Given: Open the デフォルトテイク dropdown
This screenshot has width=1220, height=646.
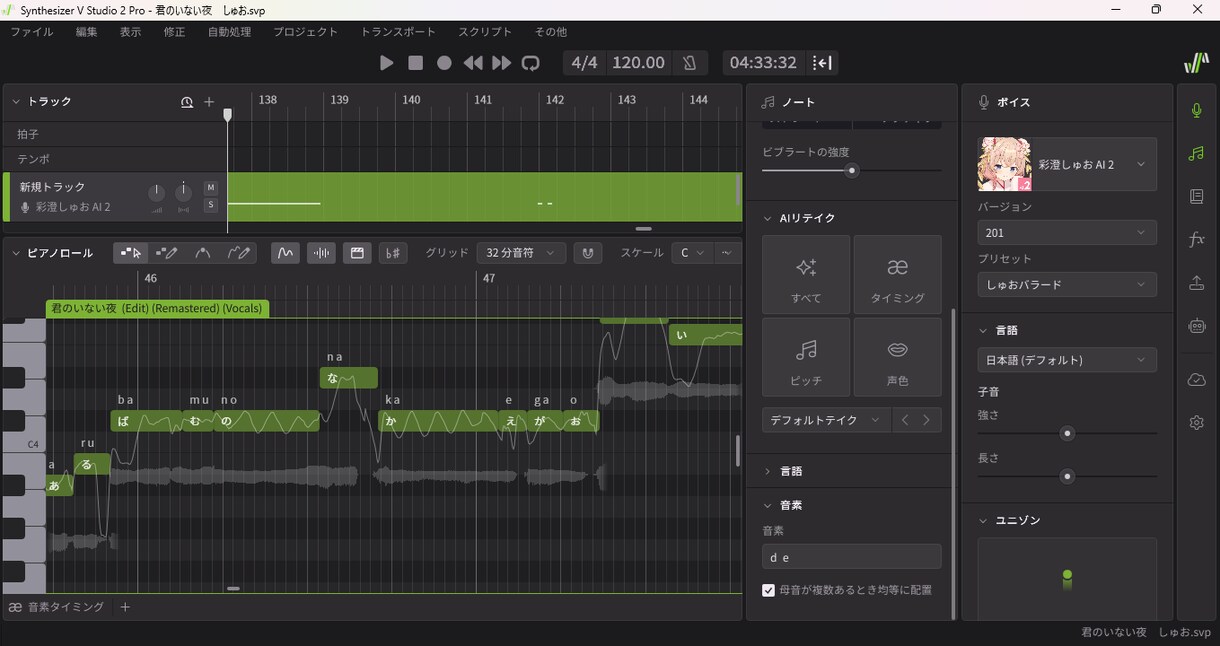Looking at the screenshot, I should pos(826,420).
